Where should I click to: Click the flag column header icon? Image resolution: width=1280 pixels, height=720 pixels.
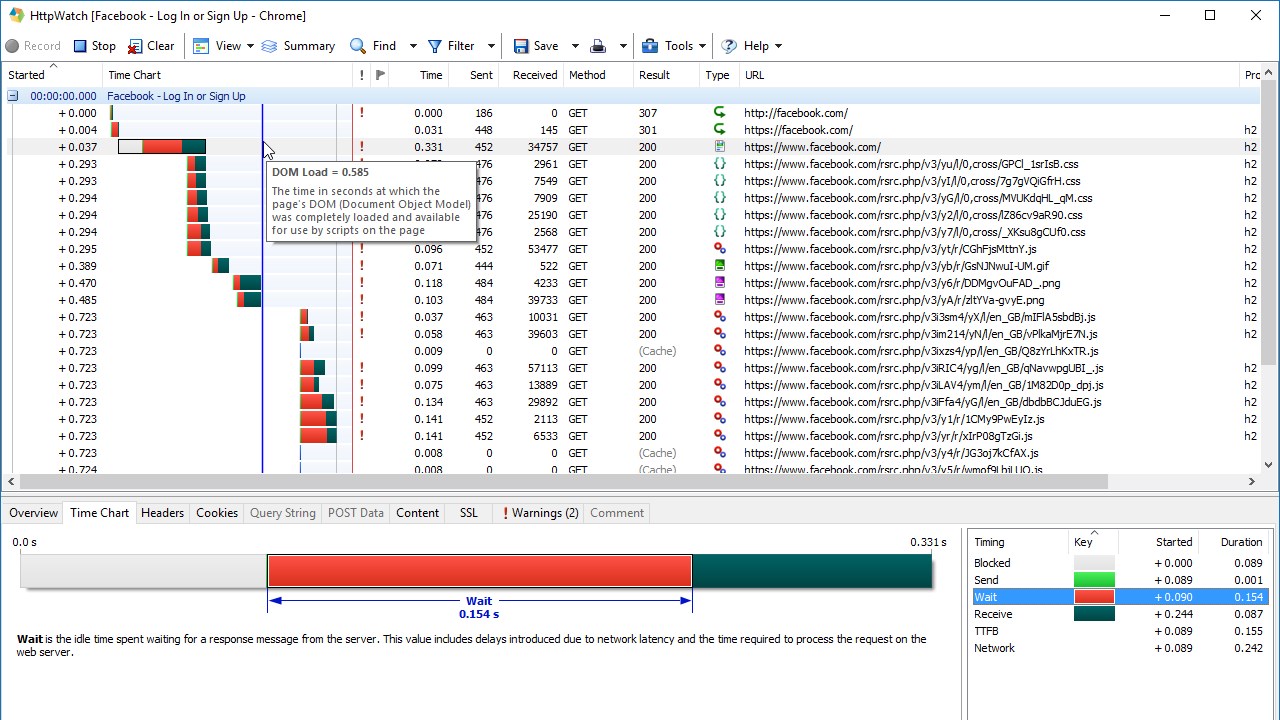click(x=380, y=75)
